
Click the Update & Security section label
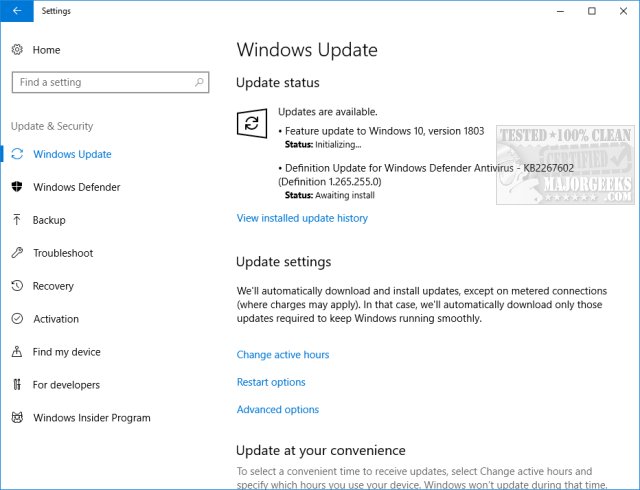[x=52, y=126]
